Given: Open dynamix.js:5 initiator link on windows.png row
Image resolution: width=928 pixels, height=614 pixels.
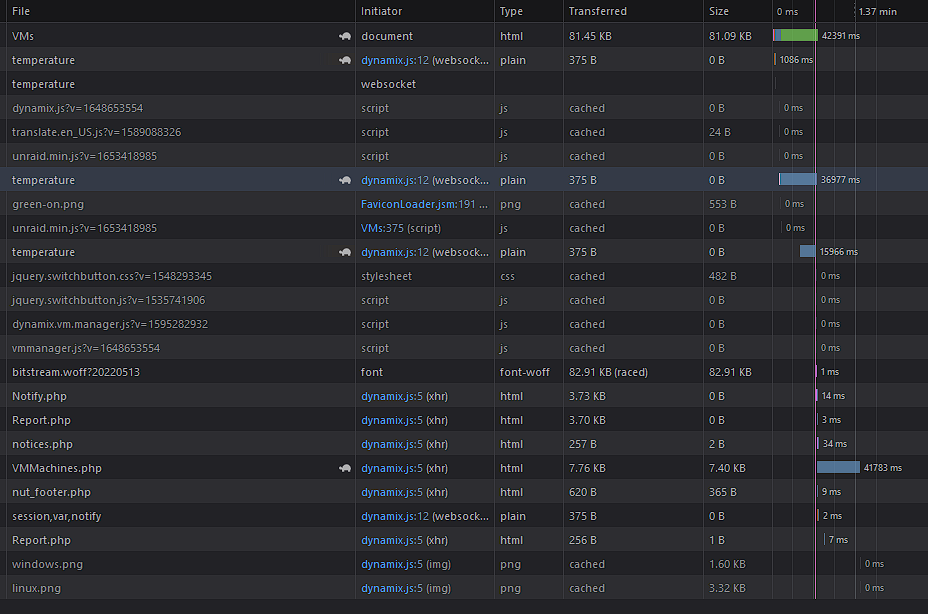Looking at the screenshot, I should [x=392, y=564].
